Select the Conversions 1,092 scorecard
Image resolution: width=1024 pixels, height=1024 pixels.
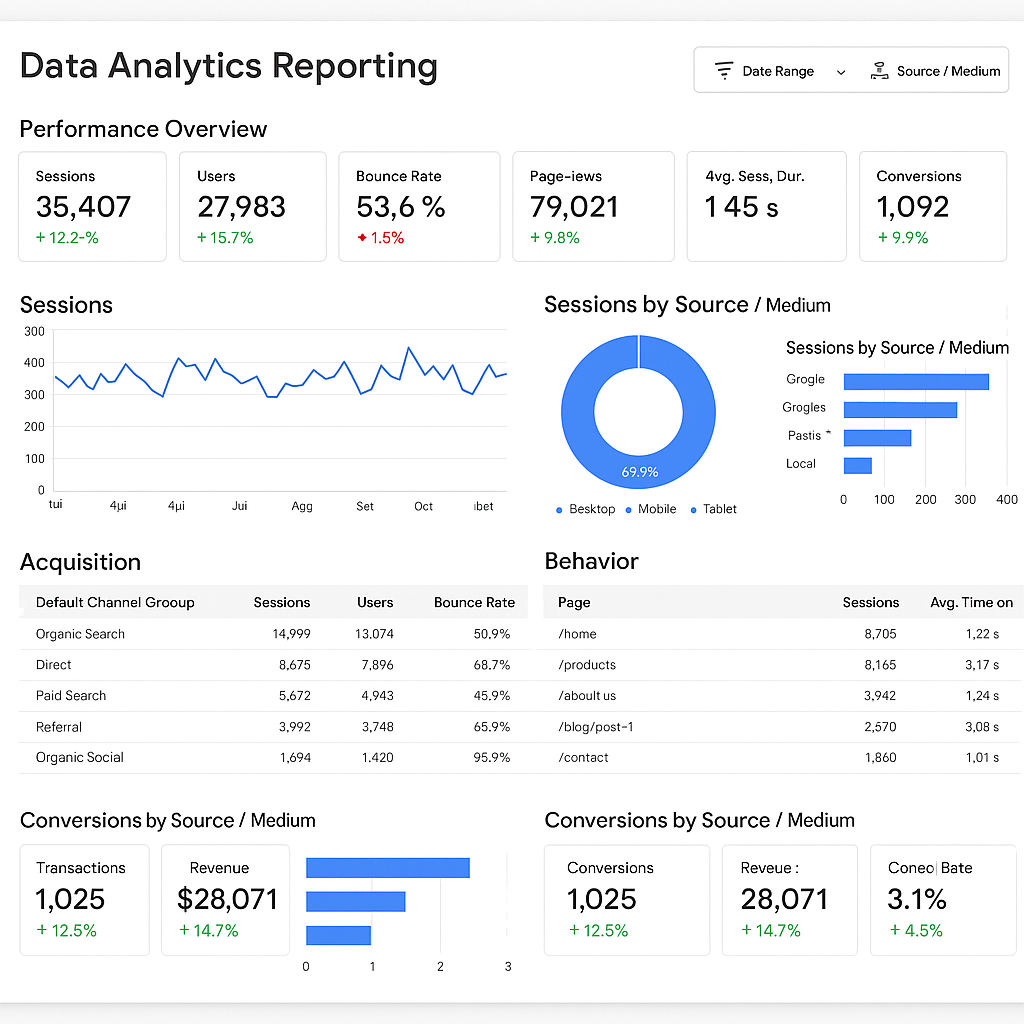pos(933,206)
